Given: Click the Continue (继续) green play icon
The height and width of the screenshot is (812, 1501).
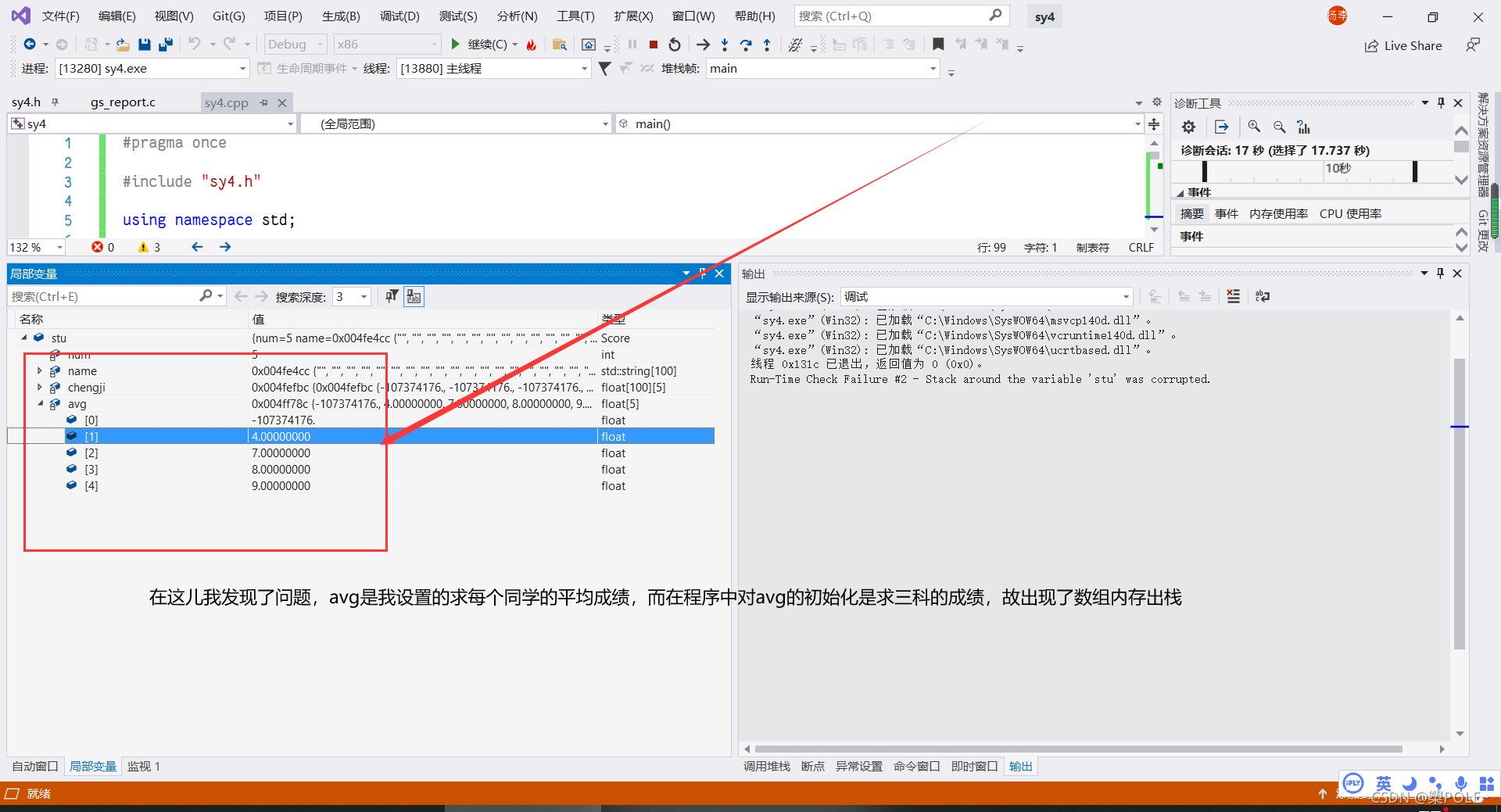Looking at the screenshot, I should 455,45.
